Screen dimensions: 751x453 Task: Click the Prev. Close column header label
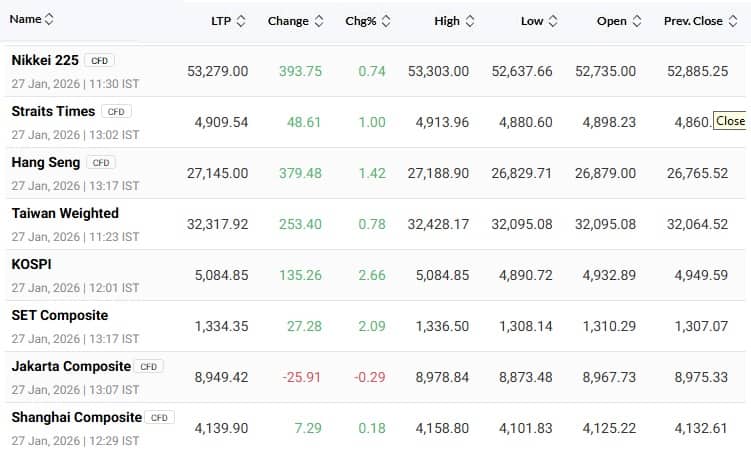coord(693,21)
